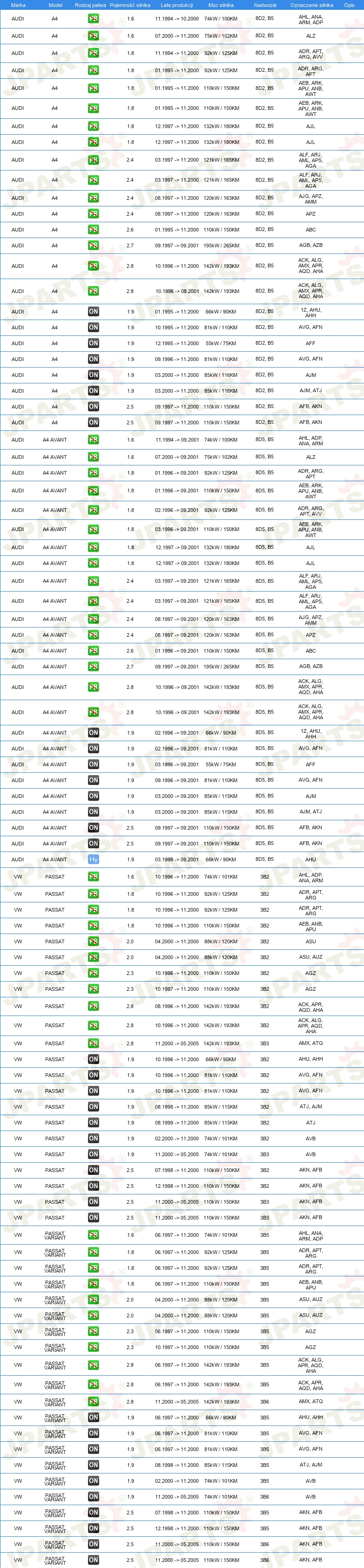Click engine code 'AHU' in the hybrid row
364x1568 pixels.
pos(310,859)
